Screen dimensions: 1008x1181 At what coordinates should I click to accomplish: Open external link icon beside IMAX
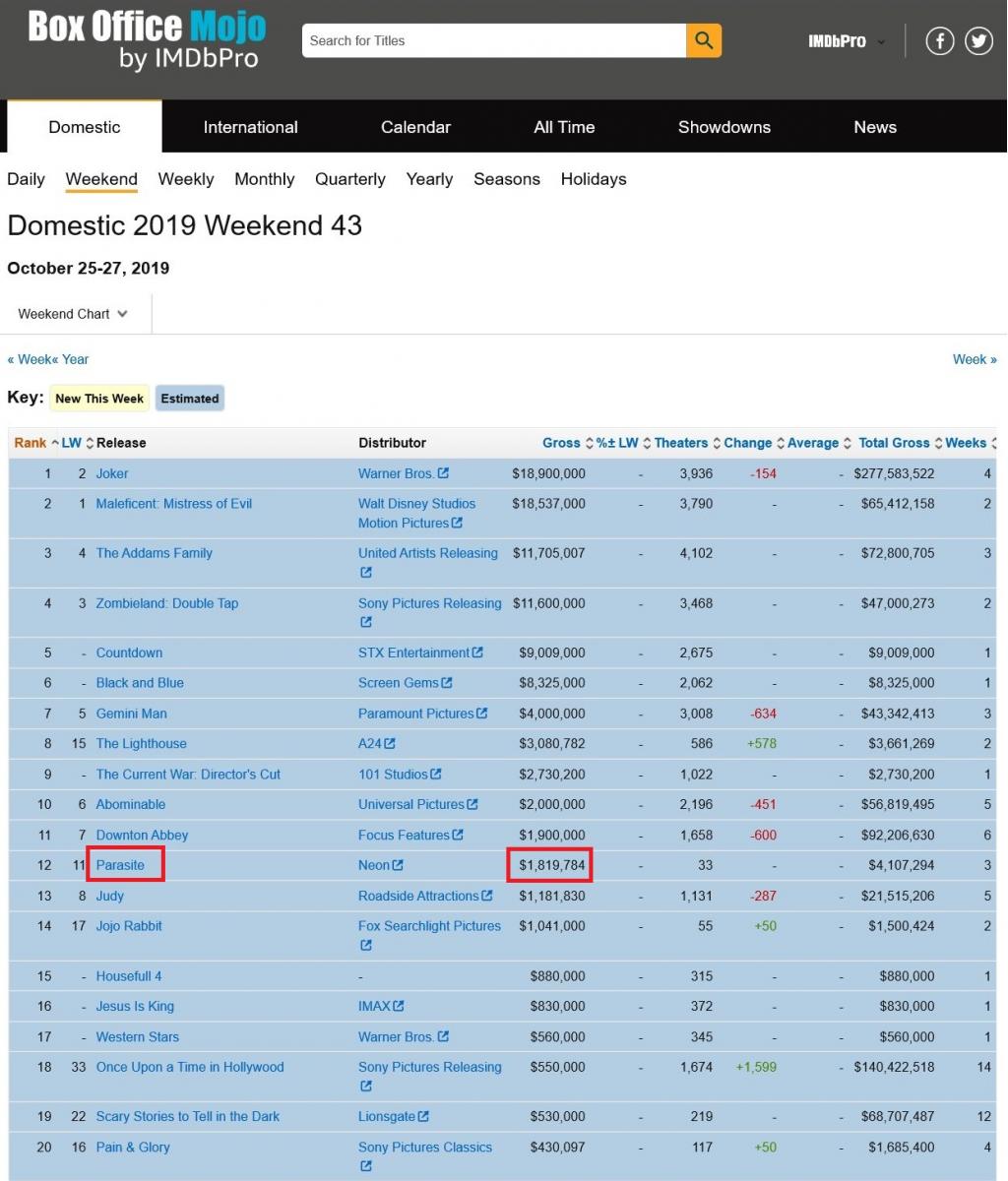(x=398, y=1006)
